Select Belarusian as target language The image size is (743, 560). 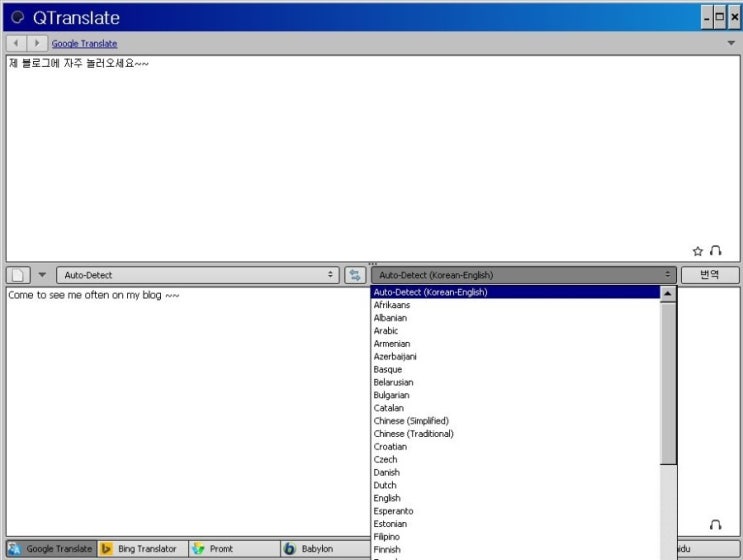coord(515,382)
